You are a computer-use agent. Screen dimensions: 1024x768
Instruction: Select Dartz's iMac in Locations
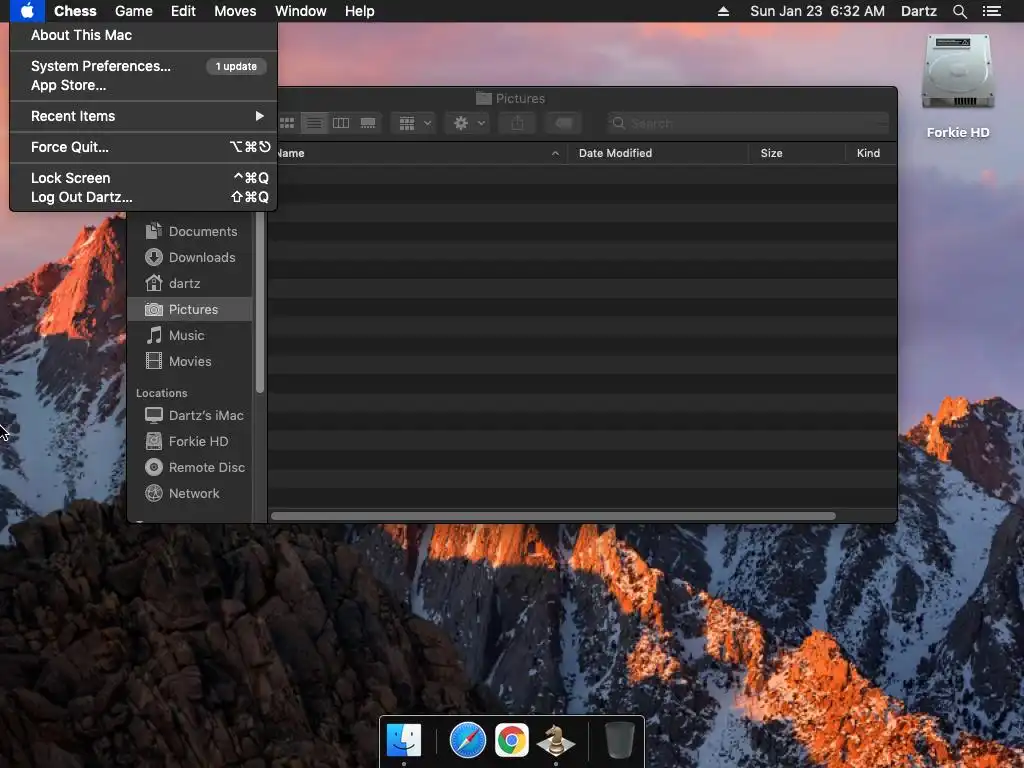(190, 415)
